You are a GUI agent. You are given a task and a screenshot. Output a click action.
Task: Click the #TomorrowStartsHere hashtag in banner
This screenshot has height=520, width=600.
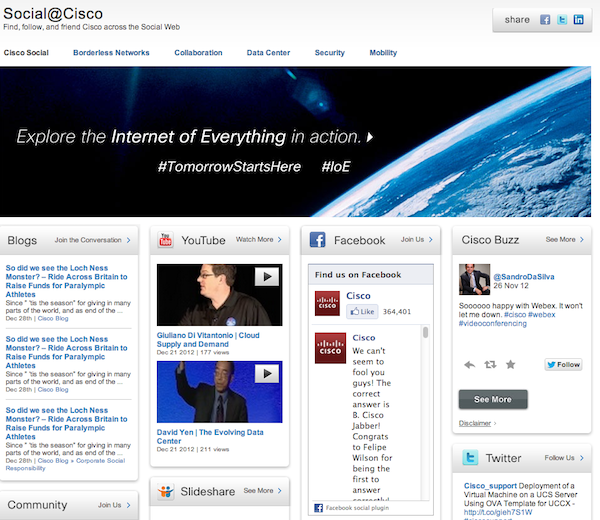[x=229, y=167]
